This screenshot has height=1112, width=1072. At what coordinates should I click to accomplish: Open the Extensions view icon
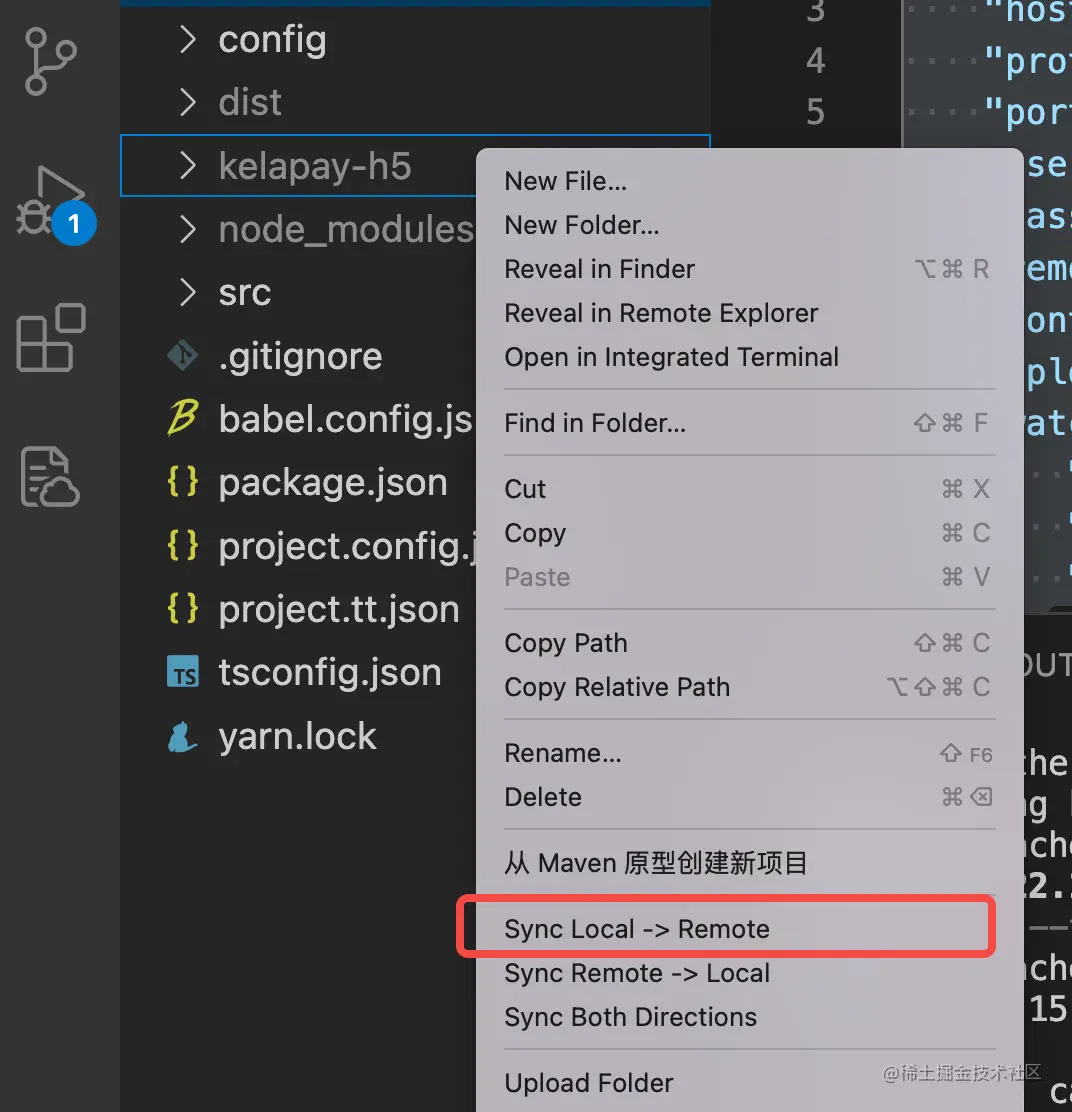click(51, 338)
